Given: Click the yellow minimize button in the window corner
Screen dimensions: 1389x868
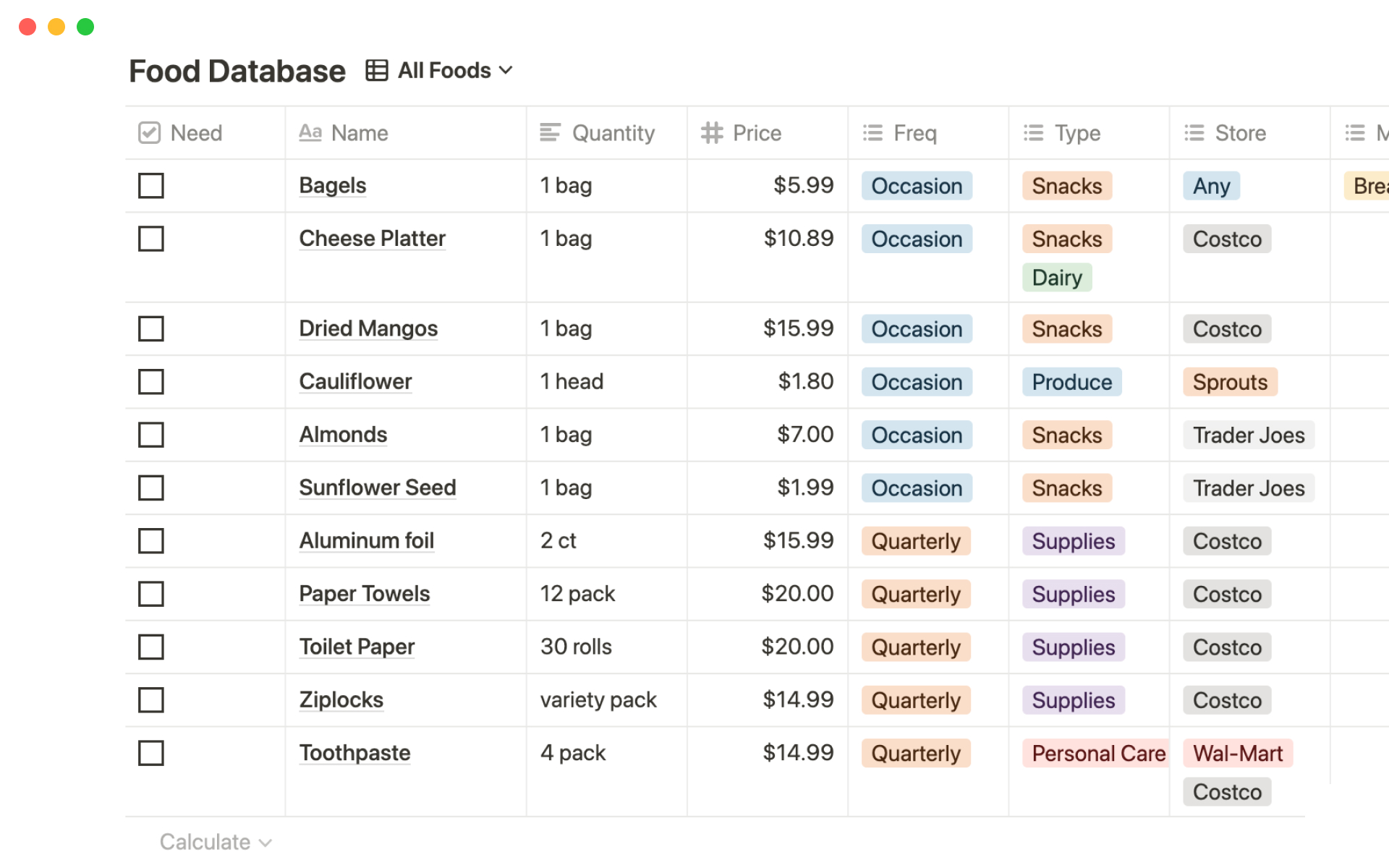Looking at the screenshot, I should pos(56,26).
